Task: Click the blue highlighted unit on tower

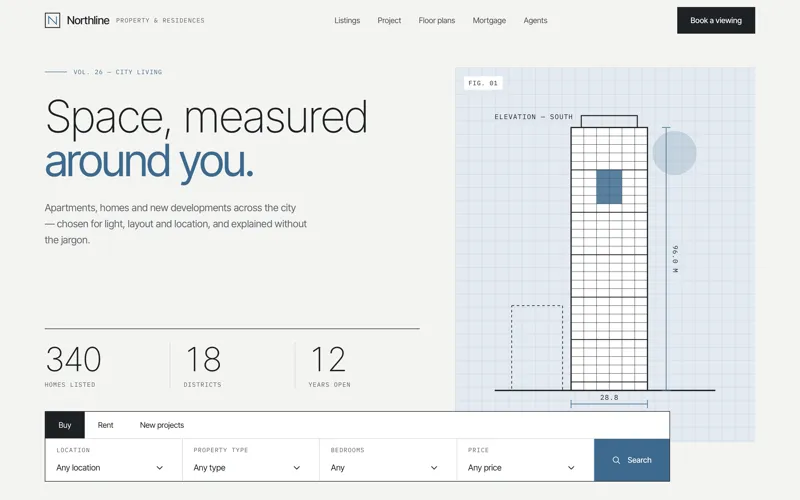Action: [x=609, y=187]
